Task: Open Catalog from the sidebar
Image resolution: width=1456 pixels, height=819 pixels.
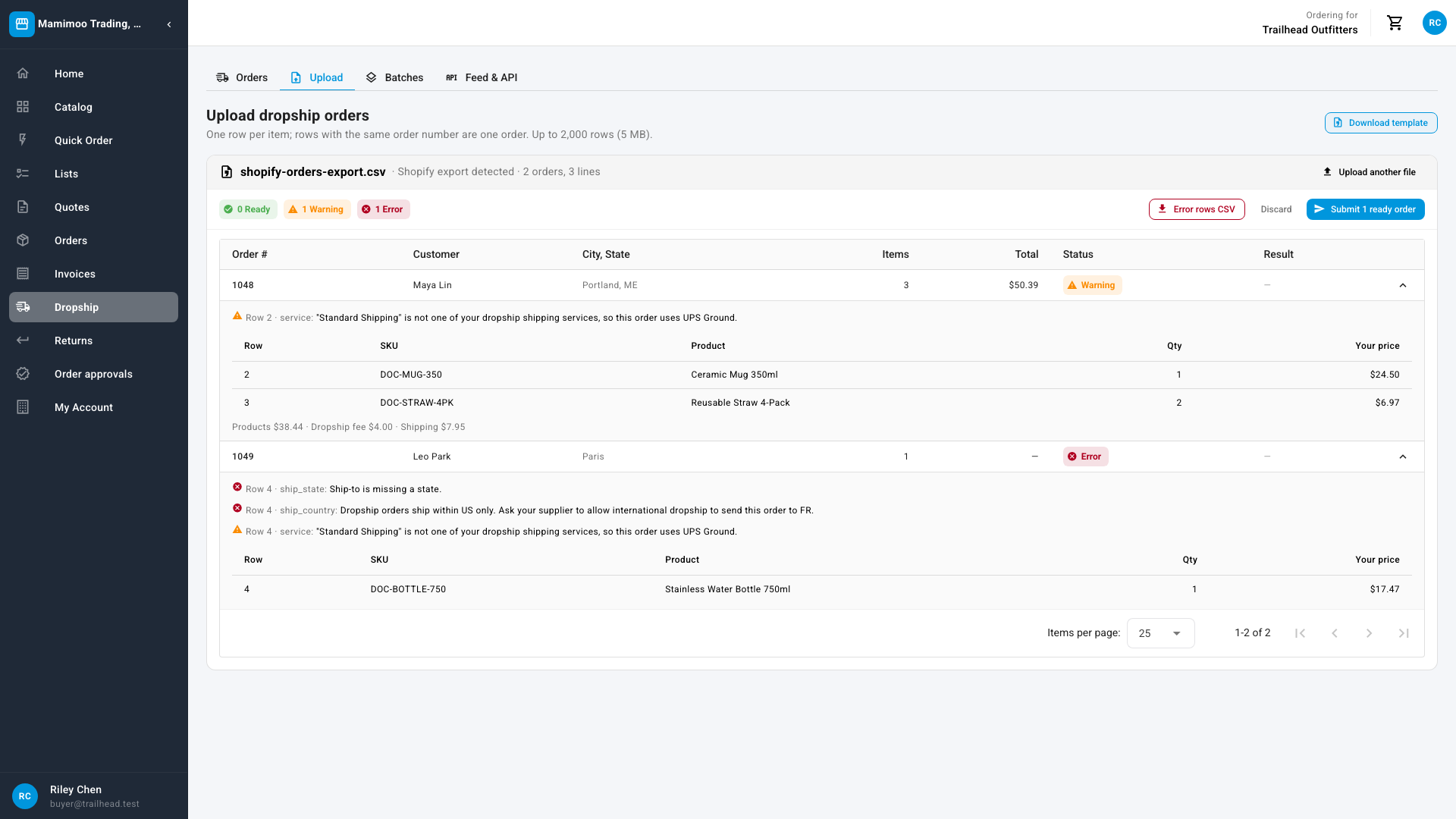Action: coord(93,107)
